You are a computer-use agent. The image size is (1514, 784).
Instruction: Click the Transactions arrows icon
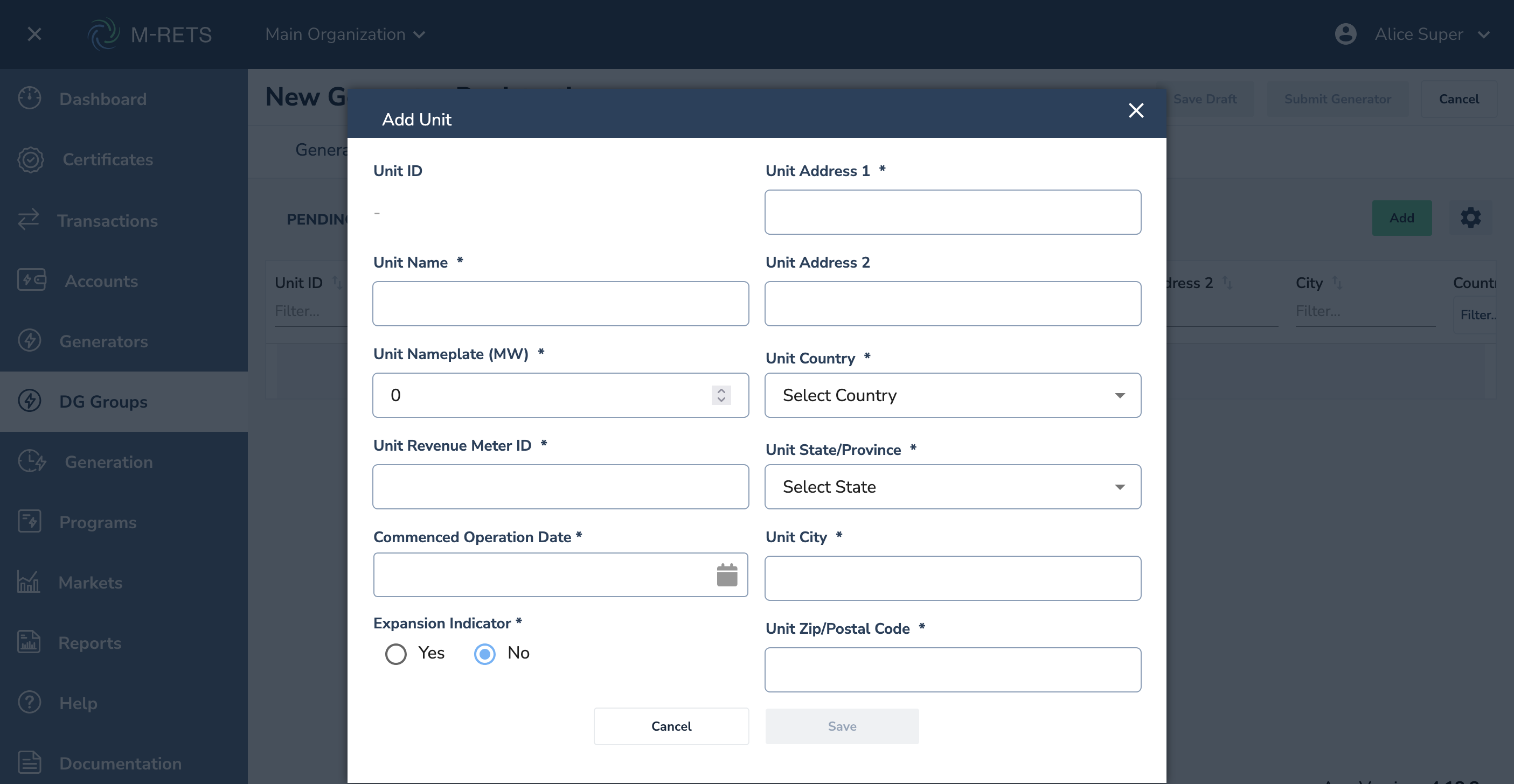(x=28, y=220)
